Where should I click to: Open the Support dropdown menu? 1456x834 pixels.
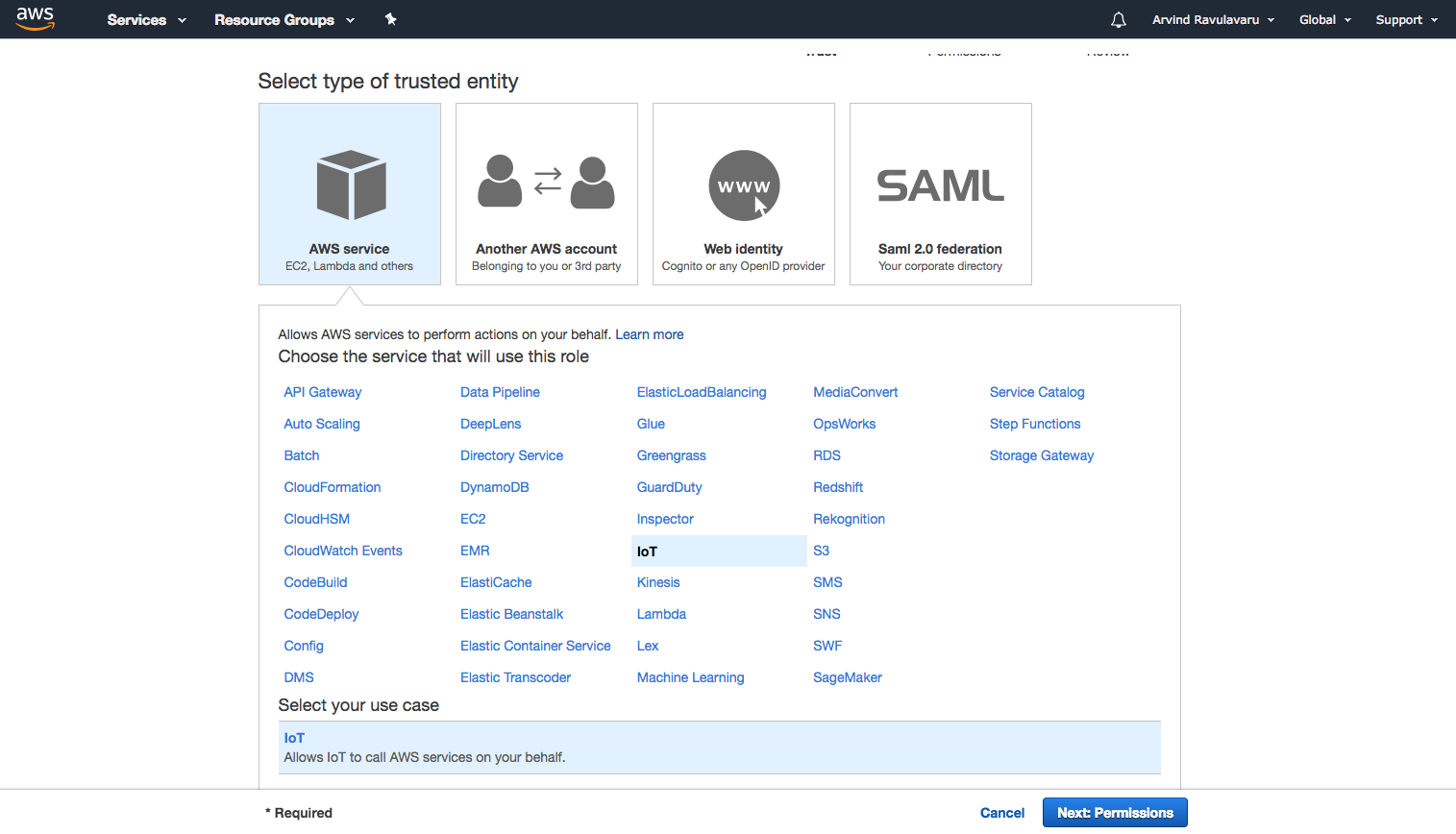coord(1407,19)
